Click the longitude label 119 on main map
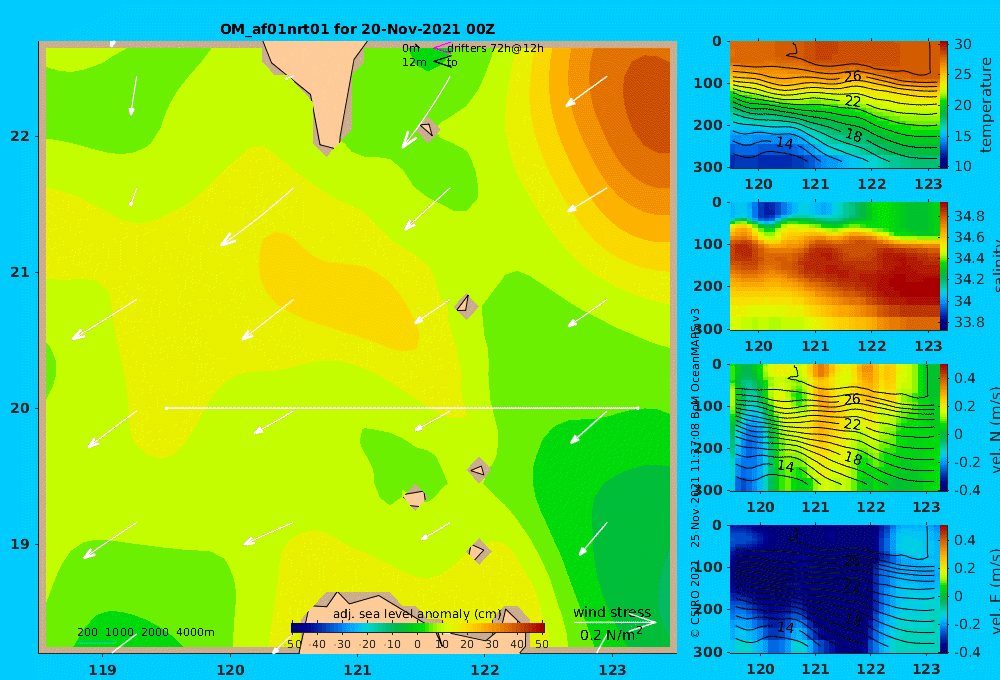This screenshot has height=680, width=1000. pyautogui.click(x=103, y=670)
